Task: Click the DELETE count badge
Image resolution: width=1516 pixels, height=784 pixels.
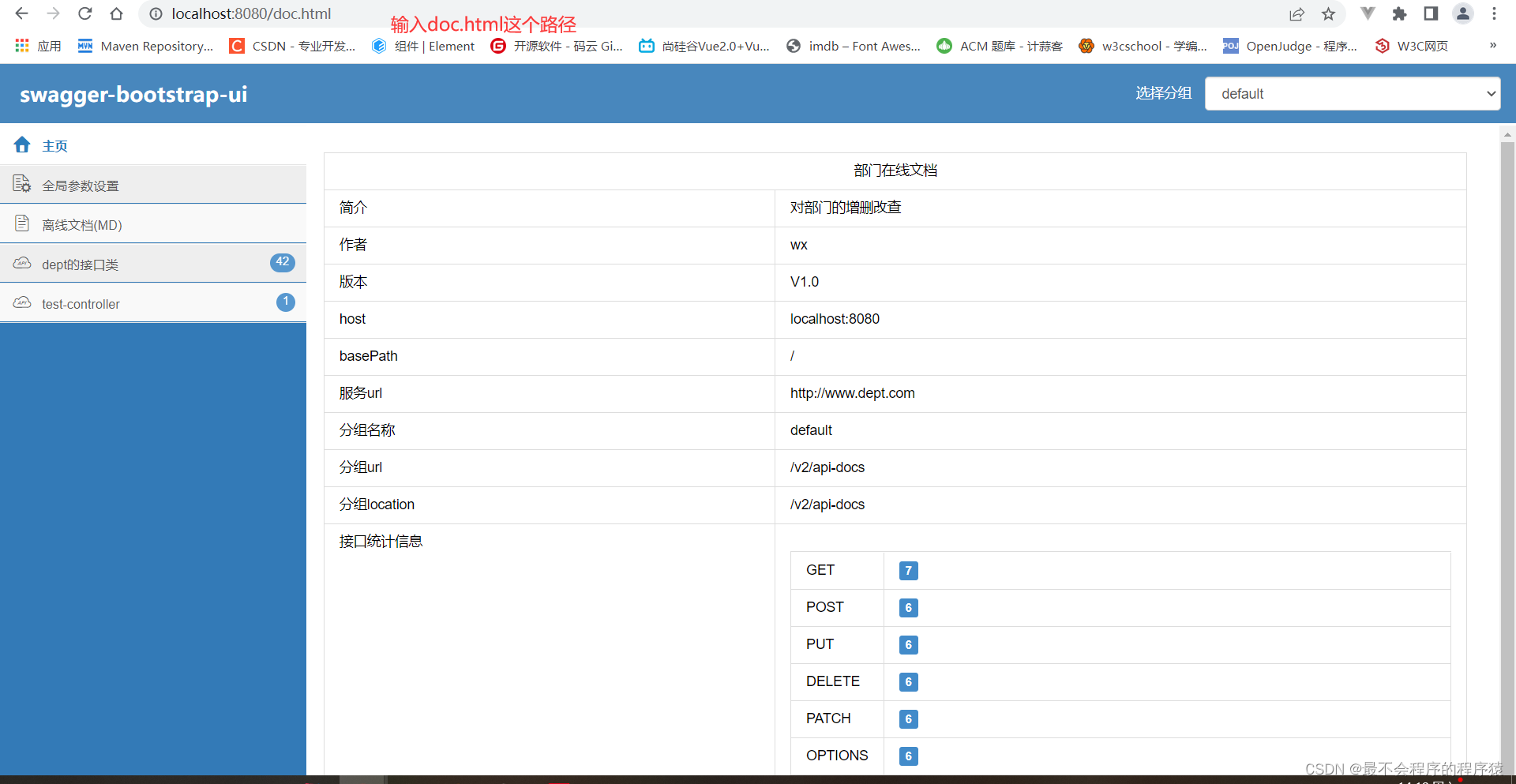Action: point(908,681)
